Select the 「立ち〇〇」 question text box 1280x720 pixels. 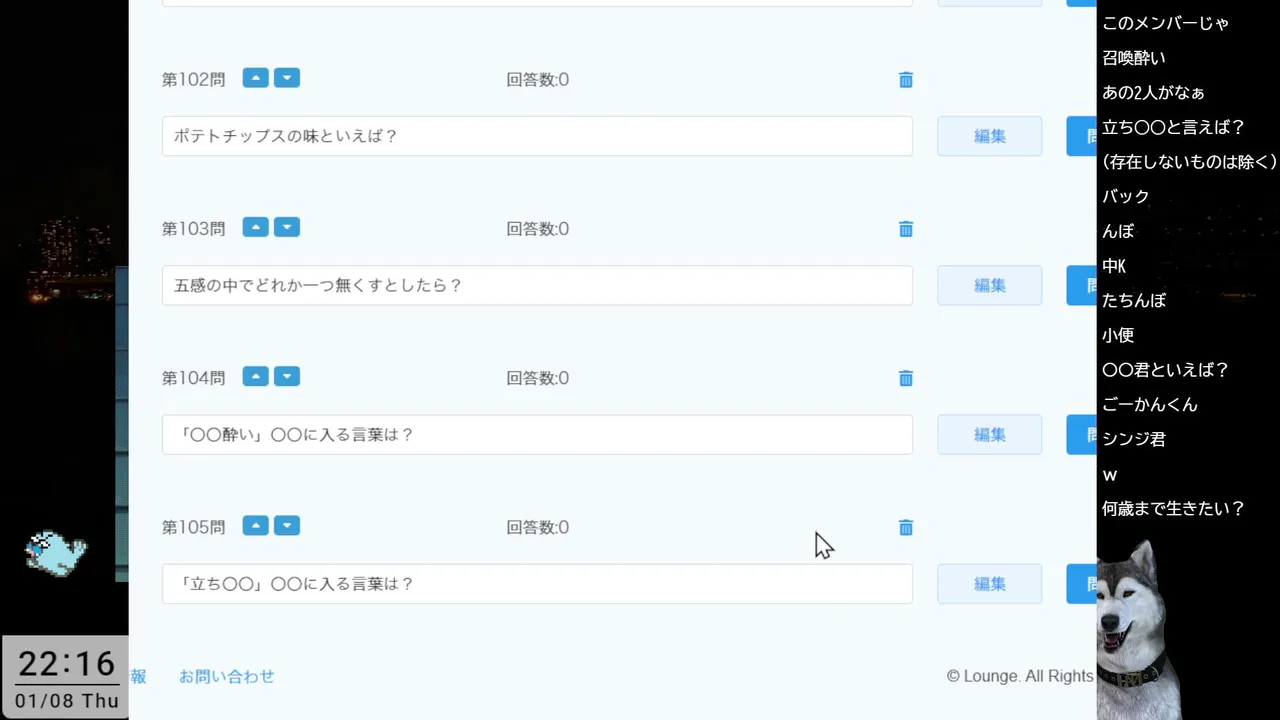coord(537,583)
